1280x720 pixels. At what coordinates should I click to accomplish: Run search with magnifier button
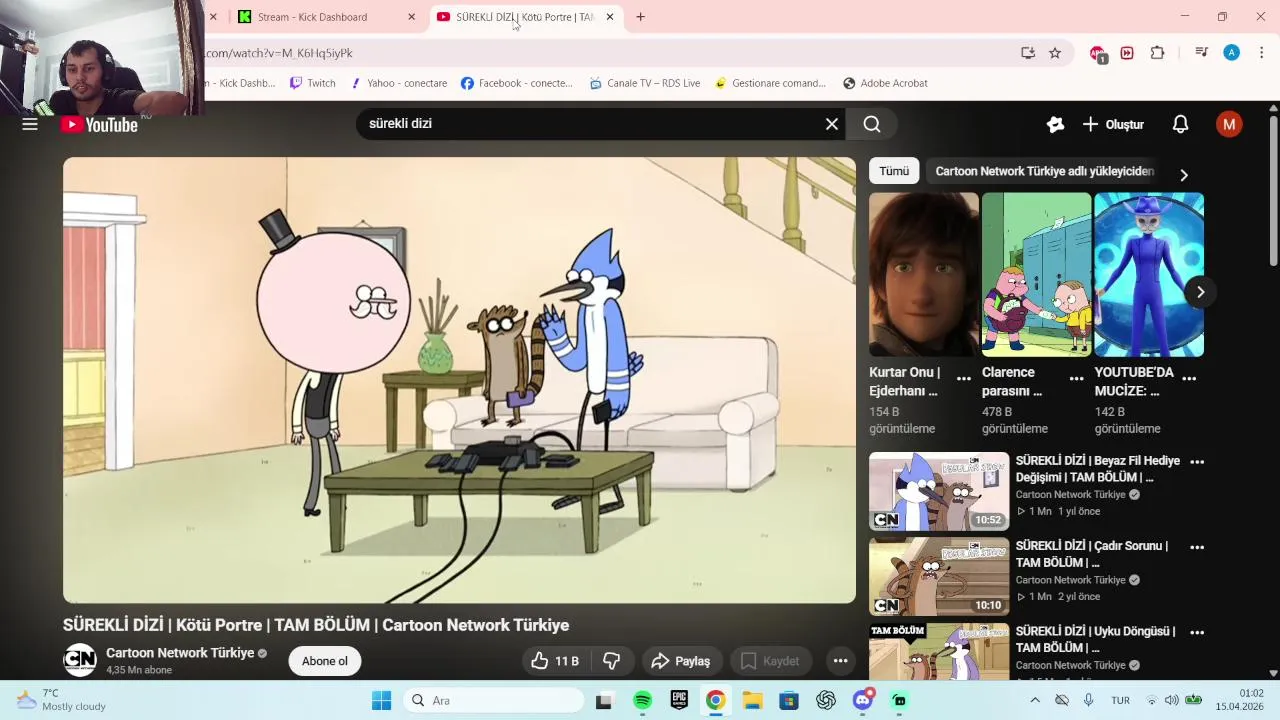872,124
